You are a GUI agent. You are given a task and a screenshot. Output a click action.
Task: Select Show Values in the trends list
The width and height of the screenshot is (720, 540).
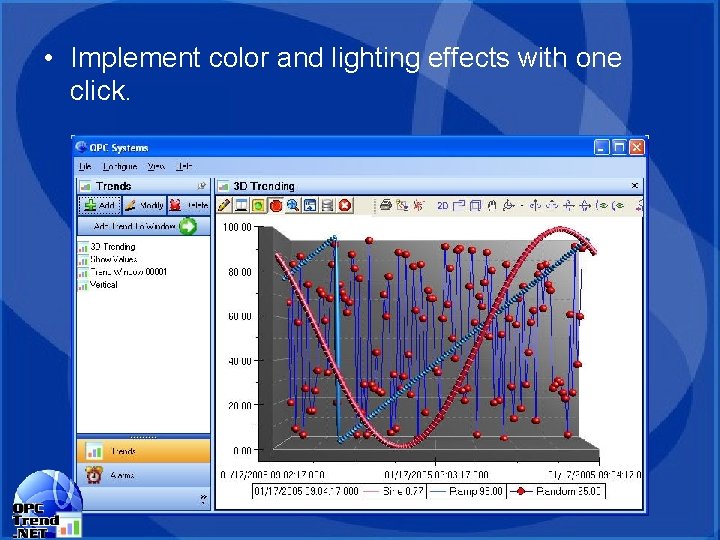click(x=113, y=259)
